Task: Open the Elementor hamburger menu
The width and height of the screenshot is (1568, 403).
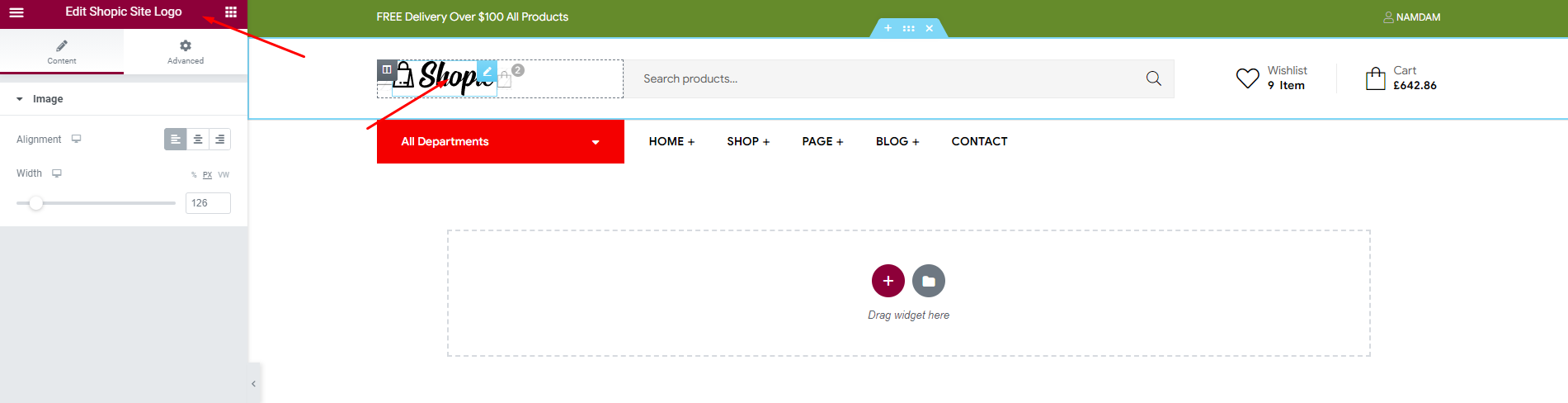Action: click(16, 12)
